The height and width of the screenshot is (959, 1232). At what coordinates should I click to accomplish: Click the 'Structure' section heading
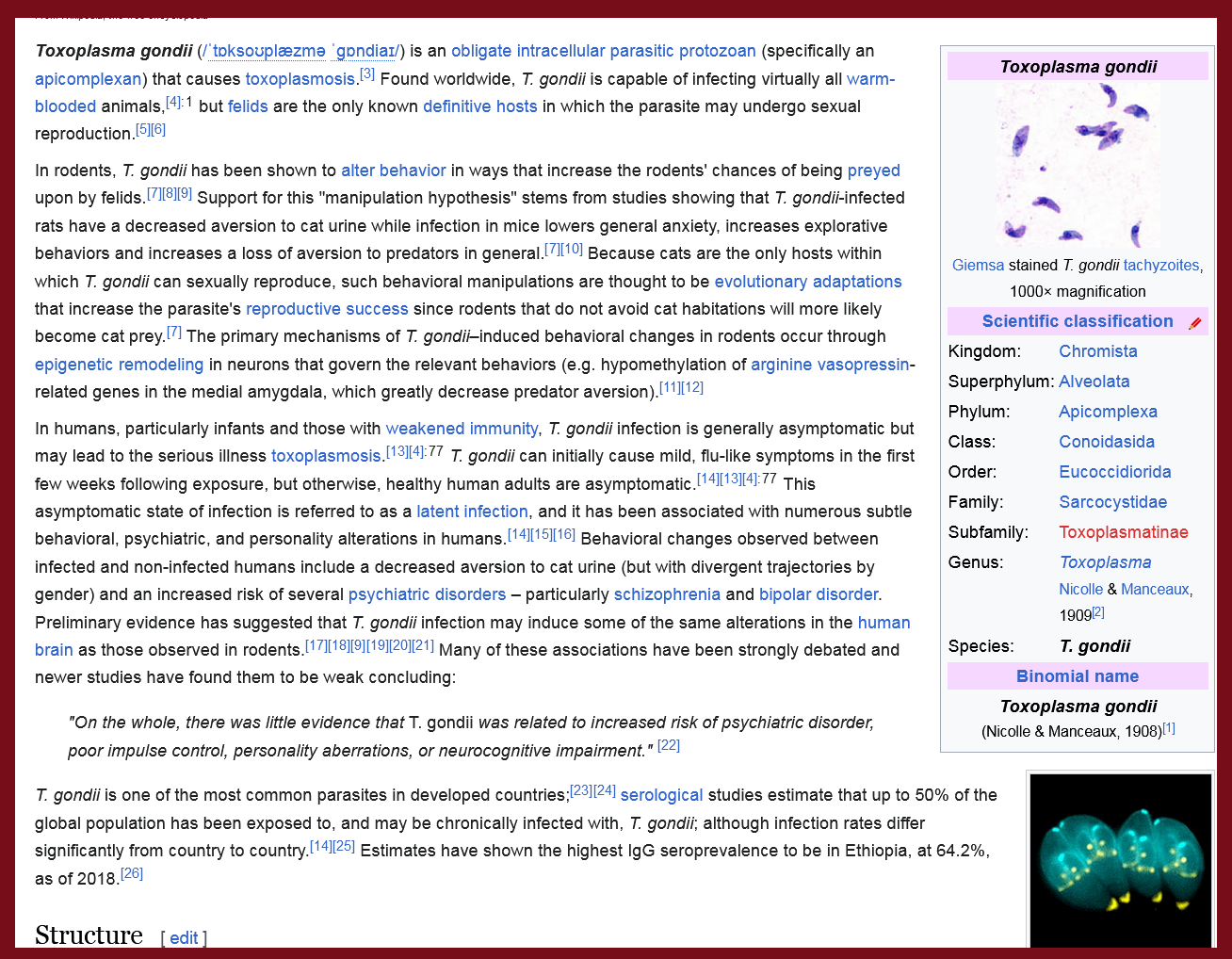pos(89,935)
